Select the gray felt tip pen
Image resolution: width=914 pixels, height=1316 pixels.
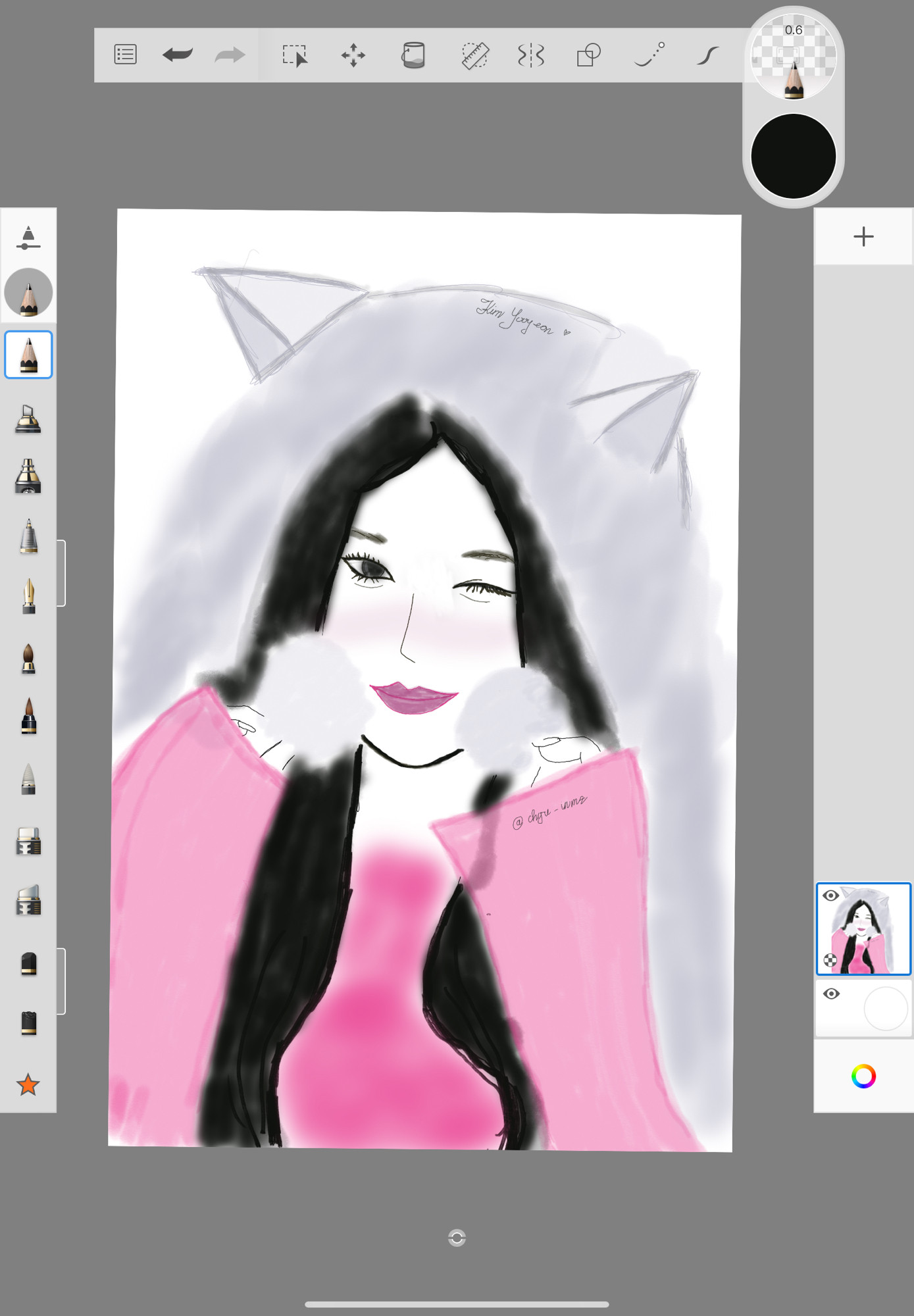[28, 779]
